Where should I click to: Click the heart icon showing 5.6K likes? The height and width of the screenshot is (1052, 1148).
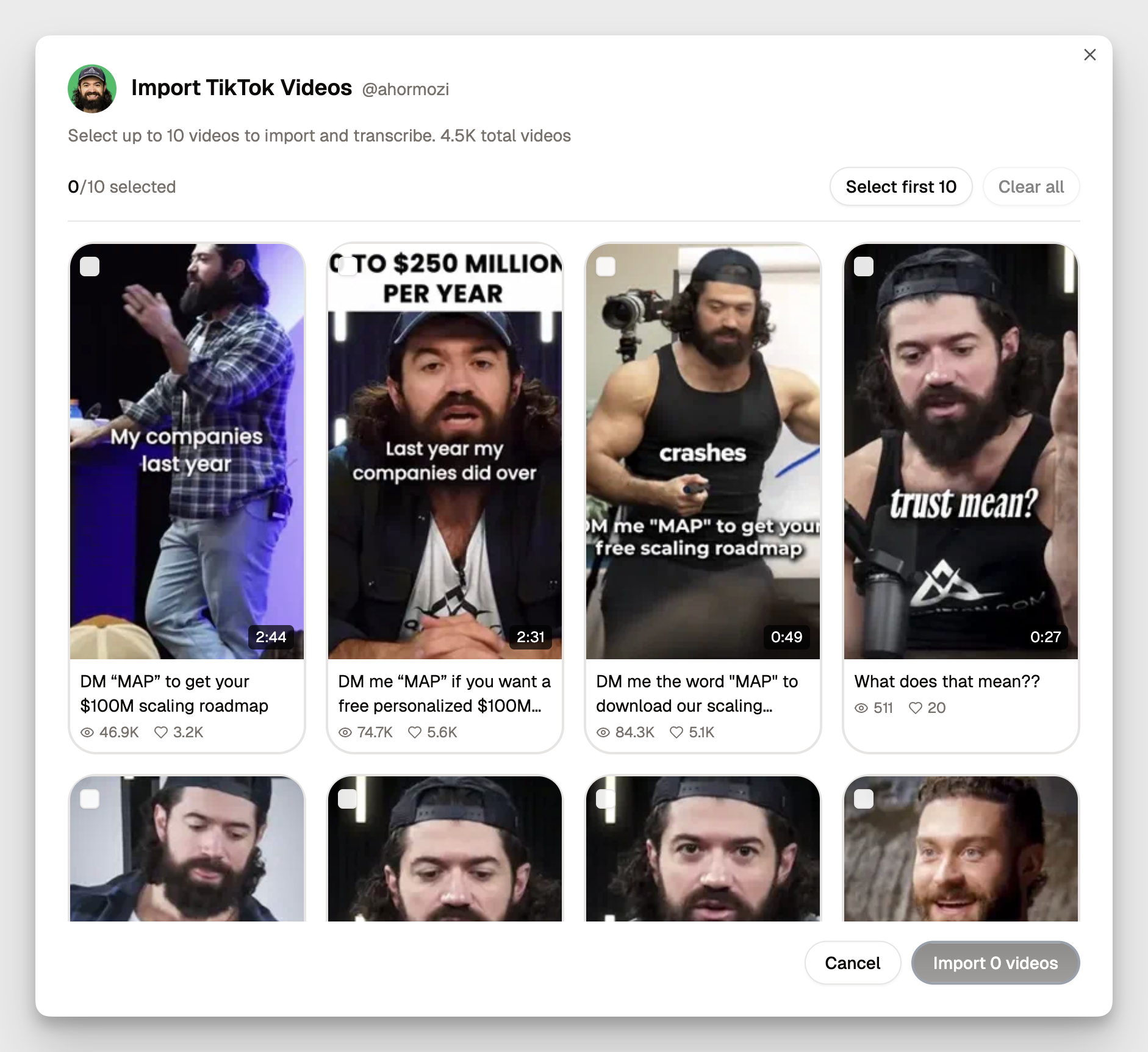[415, 732]
